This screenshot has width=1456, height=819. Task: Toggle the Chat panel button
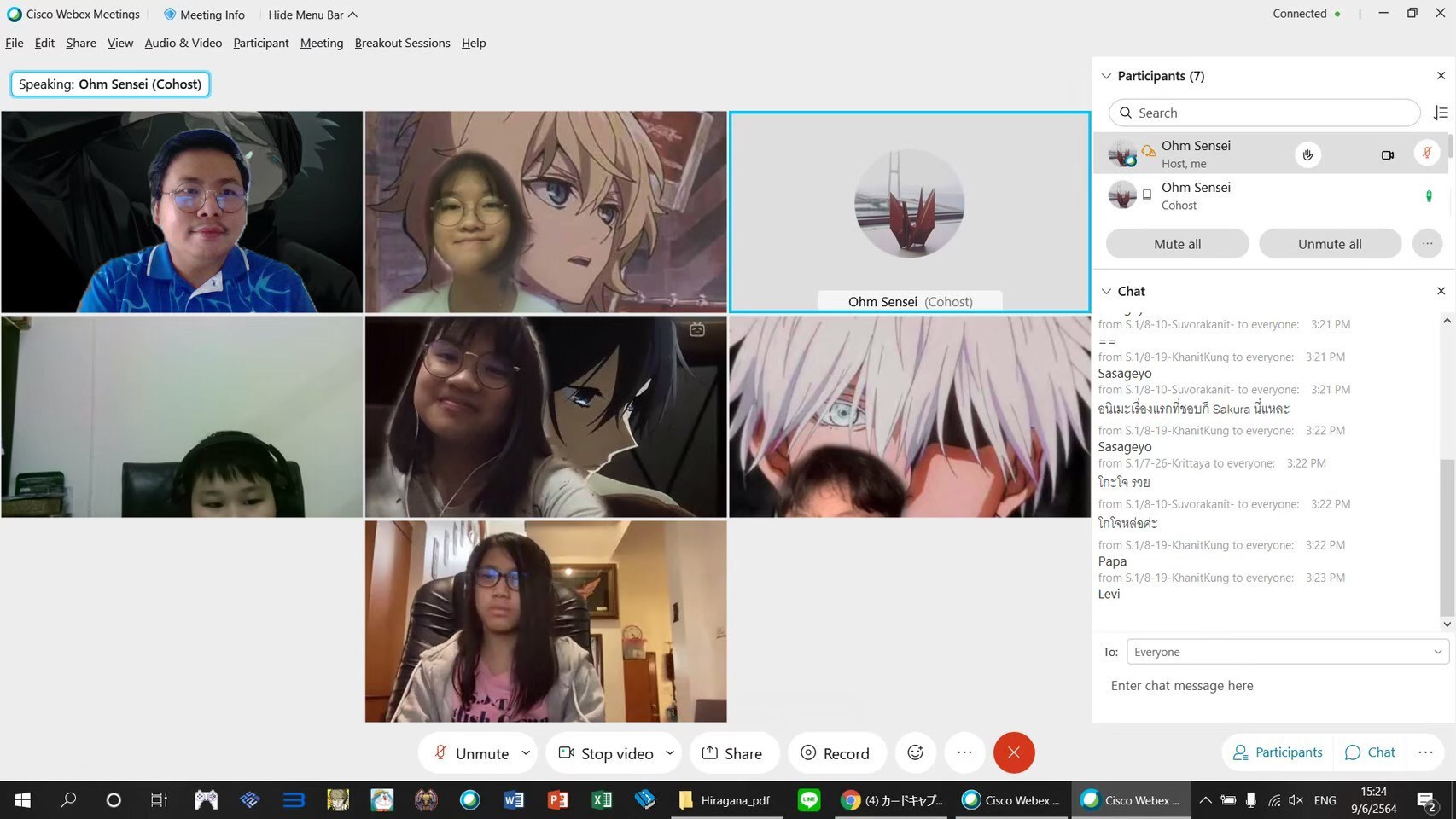1370,752
